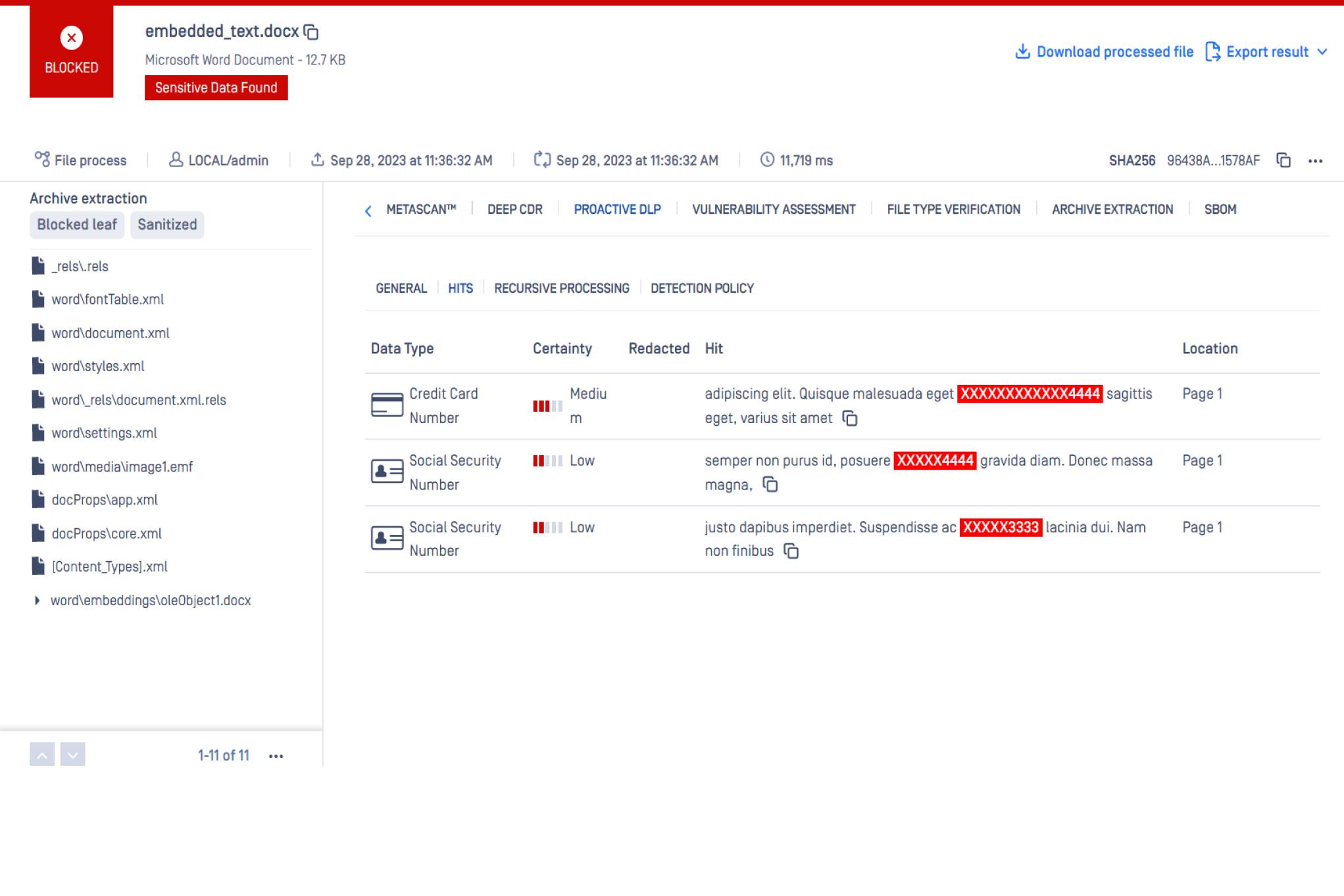The height and width of the screenshot is (896, 1344).
Task: Go to next page of the file list
Action: [73, 755]
